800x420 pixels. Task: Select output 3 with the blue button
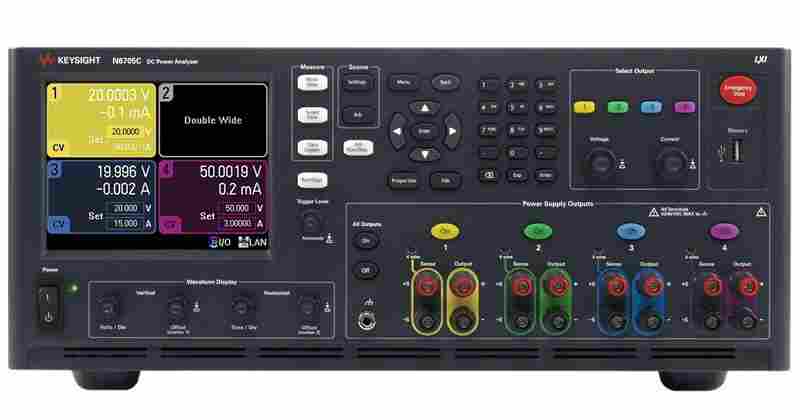[x=650, y=107]
